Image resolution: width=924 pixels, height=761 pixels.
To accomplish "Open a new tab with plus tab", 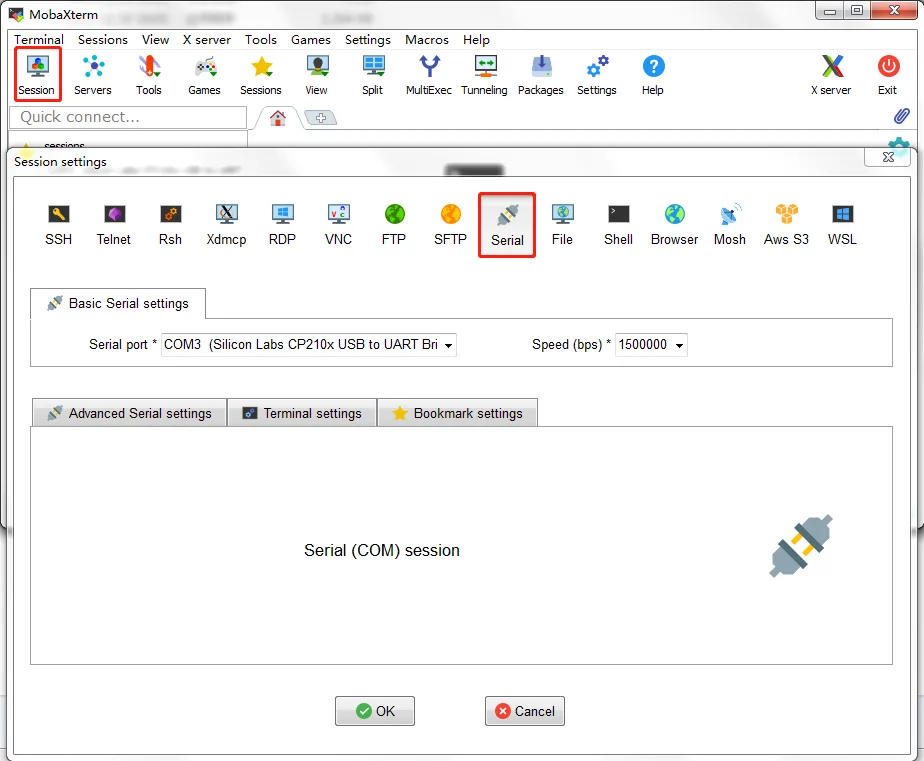I will tap(321, 118).
